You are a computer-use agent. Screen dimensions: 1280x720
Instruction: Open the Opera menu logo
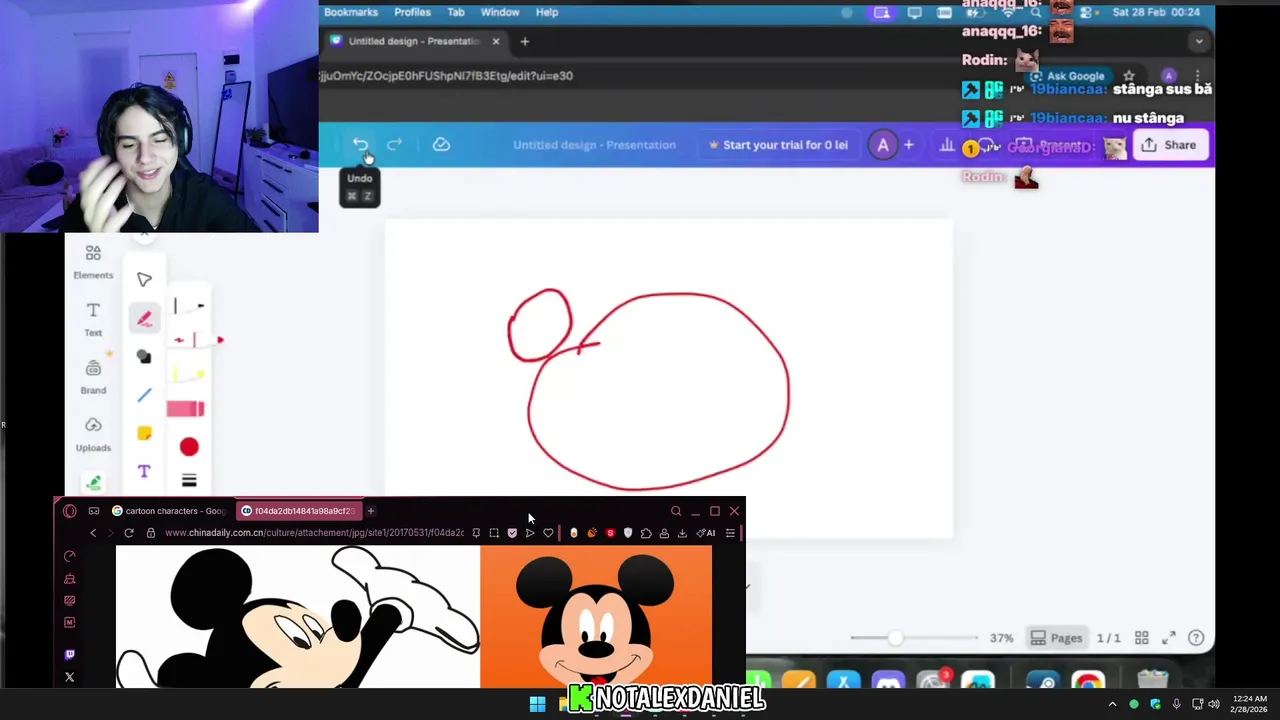(x=69, y=511)
